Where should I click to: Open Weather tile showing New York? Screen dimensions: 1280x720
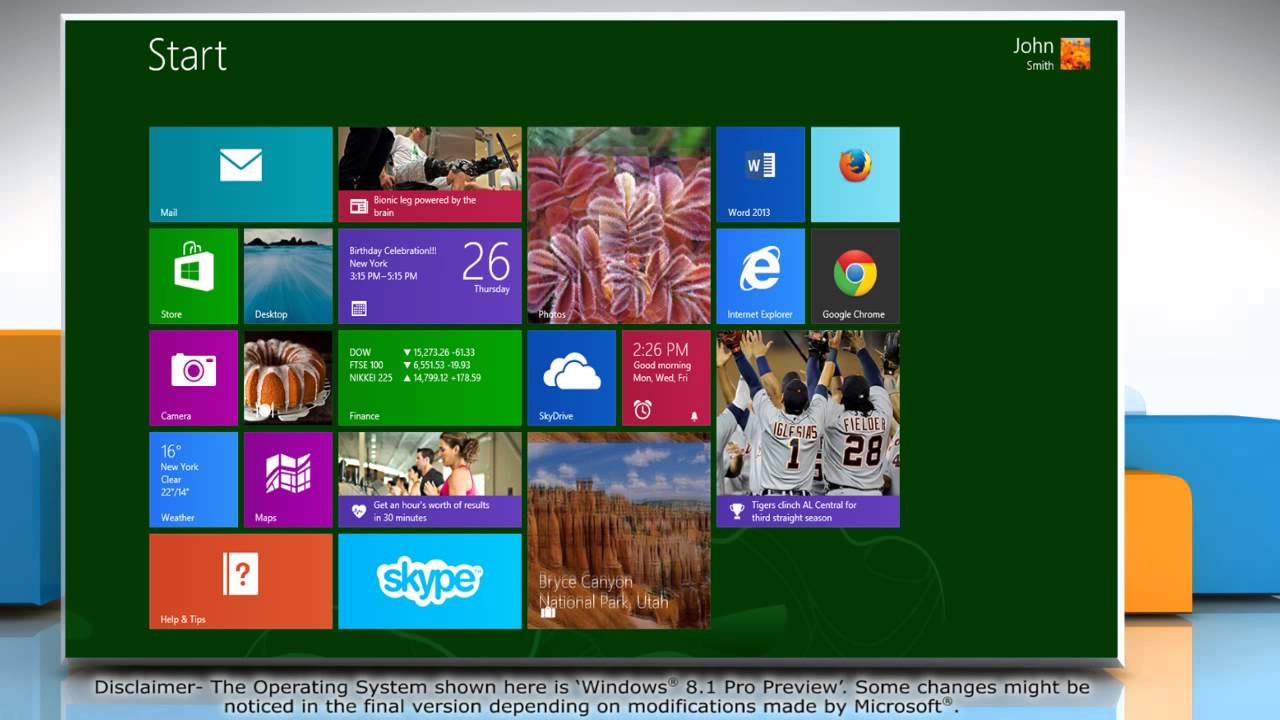[x=193, y=480]
